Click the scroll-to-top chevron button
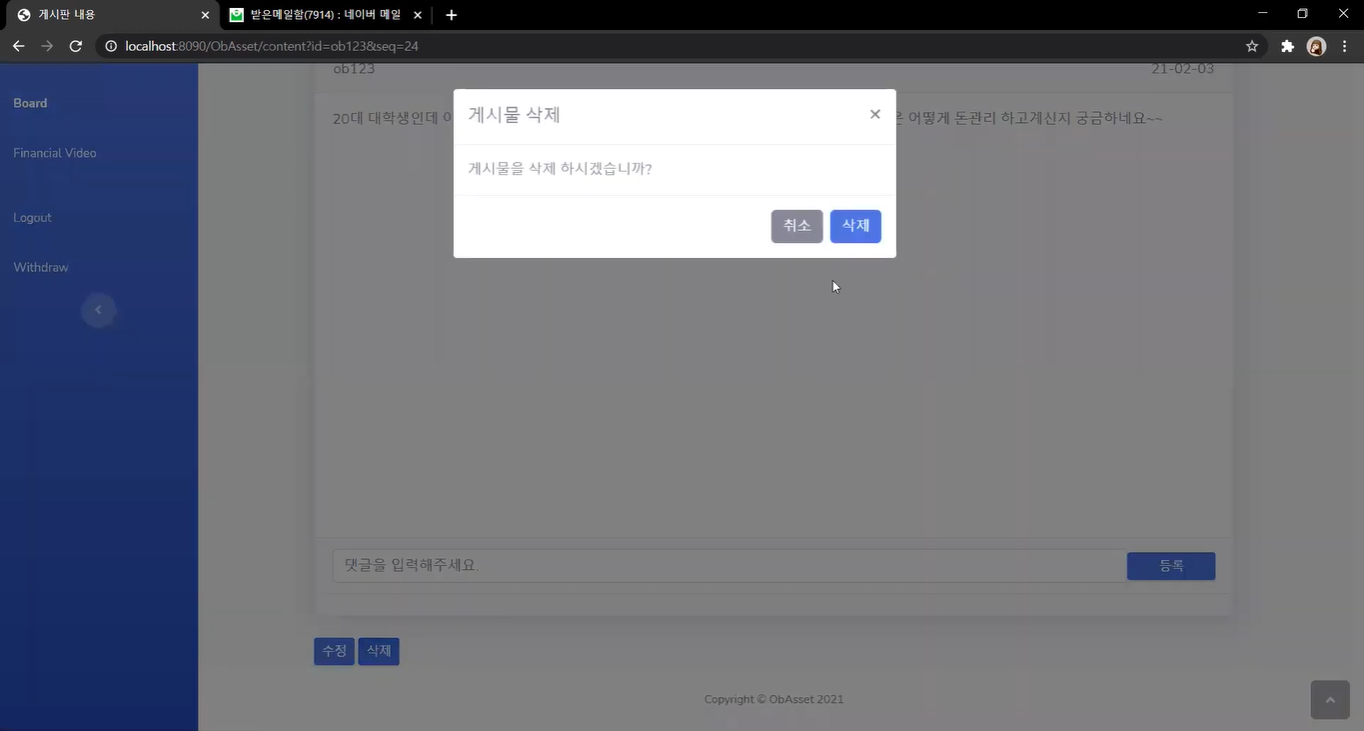1364x731 pixels. point(1330,699)
